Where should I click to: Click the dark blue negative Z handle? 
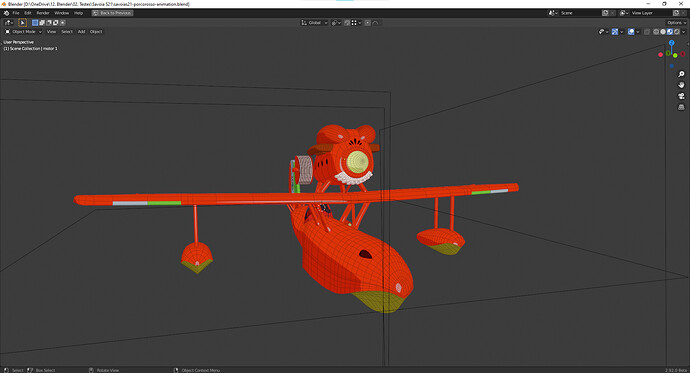pyautogui.click(x=672, y=66)
